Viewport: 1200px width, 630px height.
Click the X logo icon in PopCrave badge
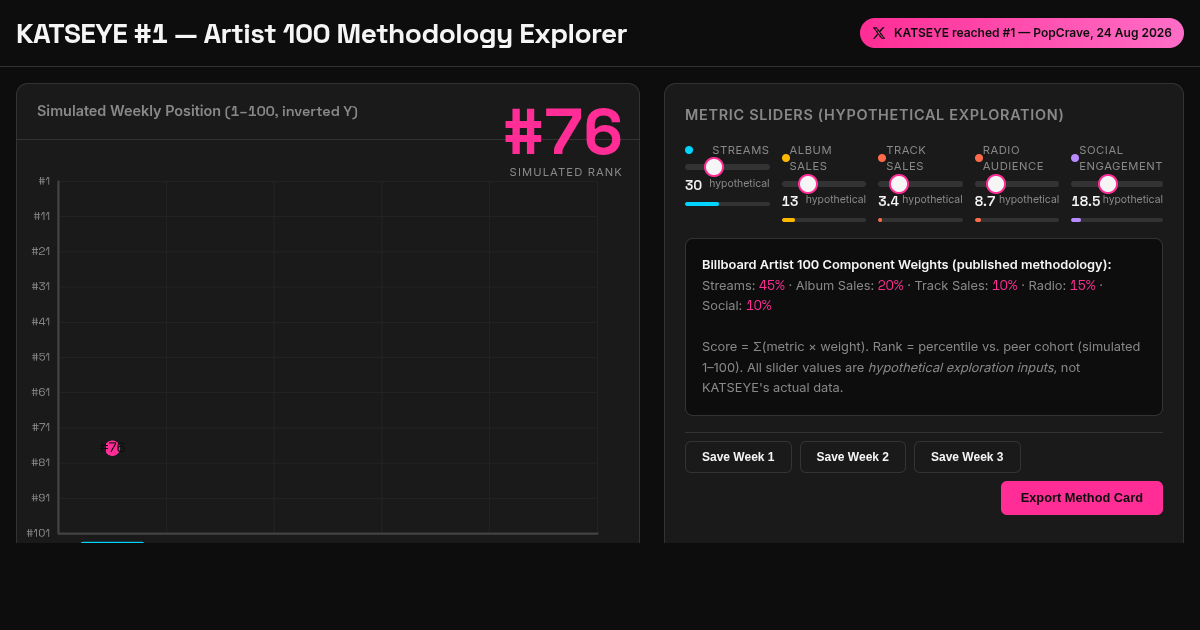[878, 33]
